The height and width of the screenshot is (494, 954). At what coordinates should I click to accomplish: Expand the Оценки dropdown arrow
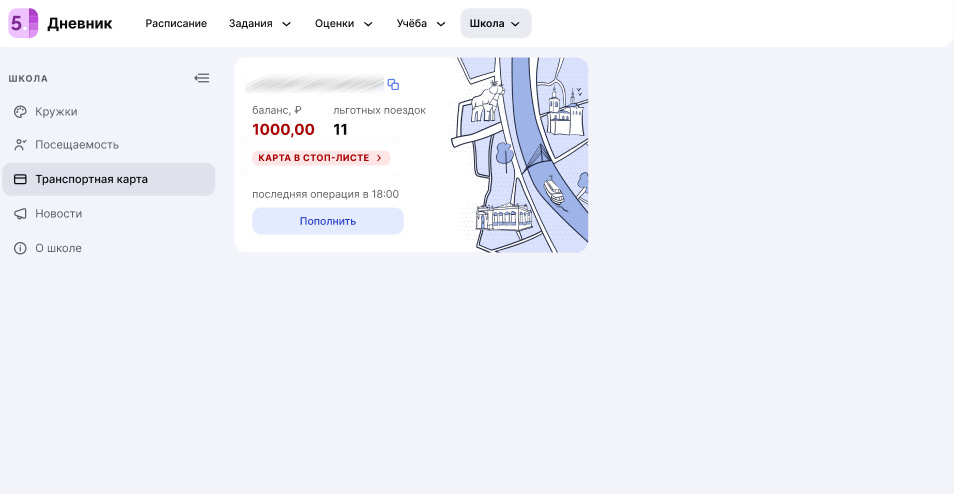368,24
